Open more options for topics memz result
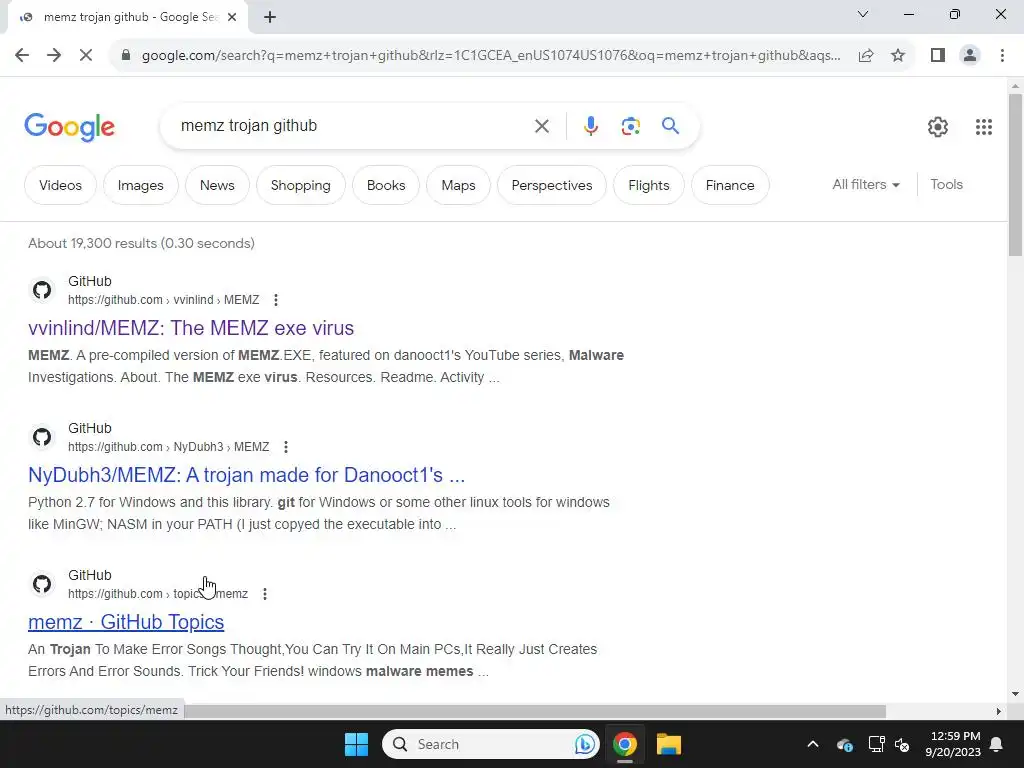 pos(264,594)
